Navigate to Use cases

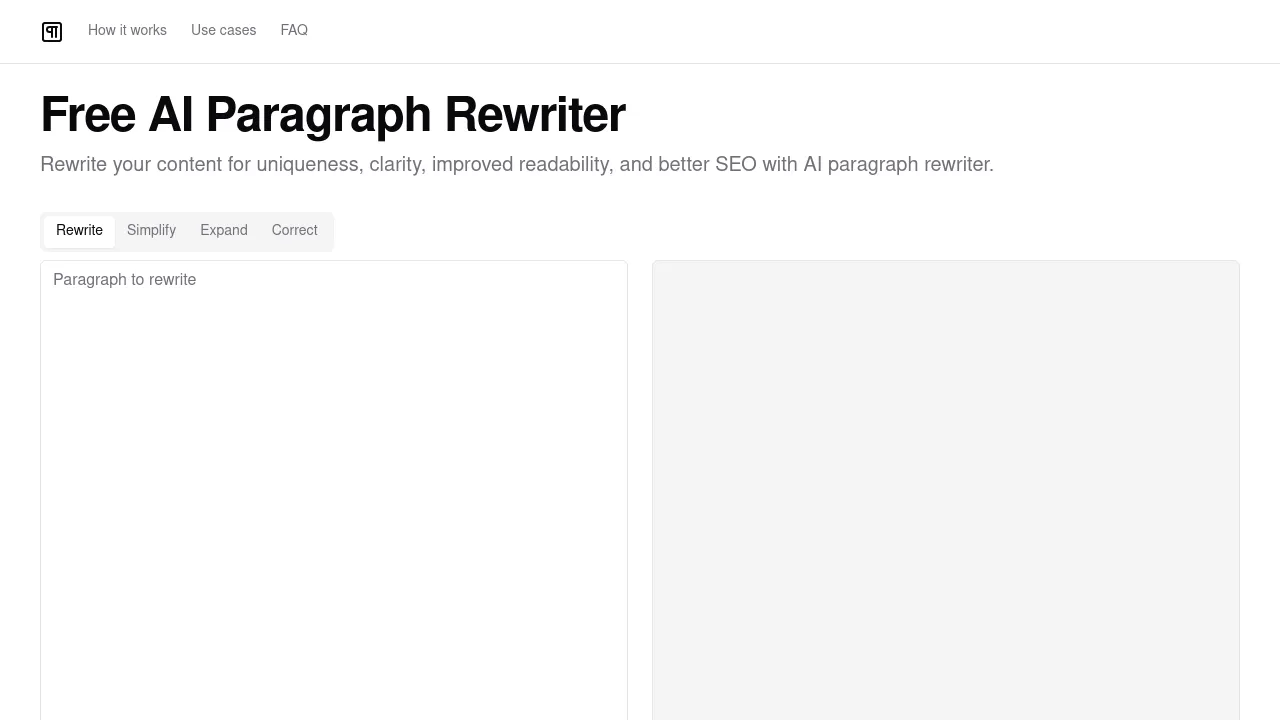pyautogui.click(x=224, y=30)
